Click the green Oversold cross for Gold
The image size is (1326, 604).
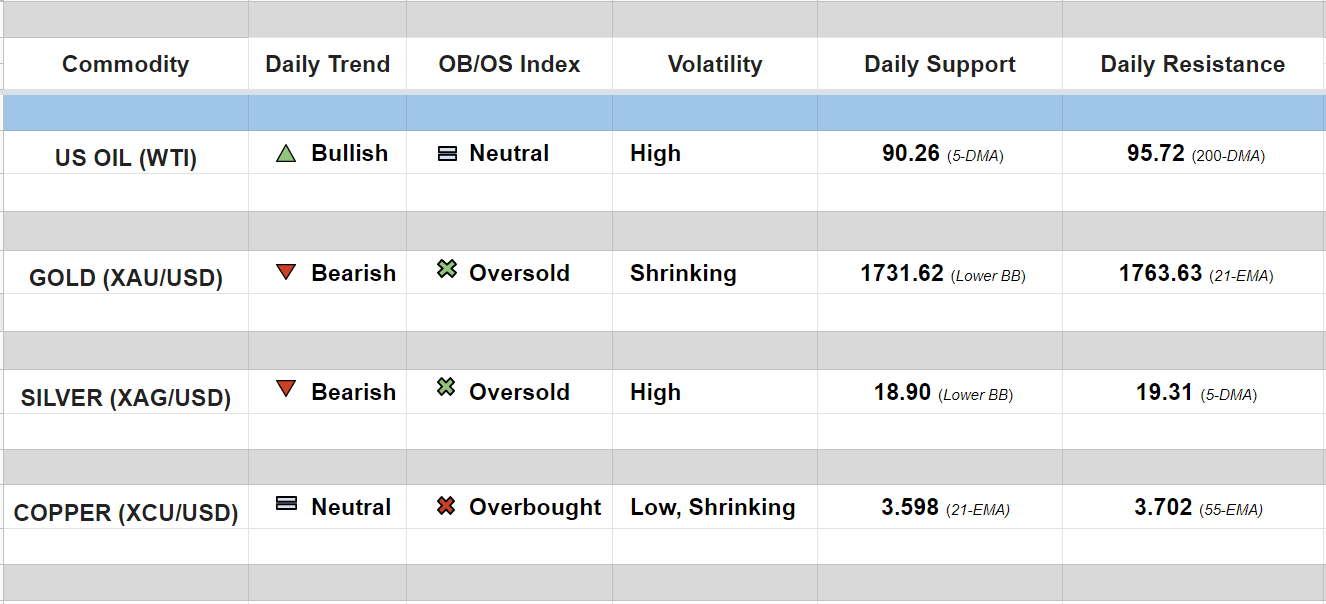(x=447, y=269)
